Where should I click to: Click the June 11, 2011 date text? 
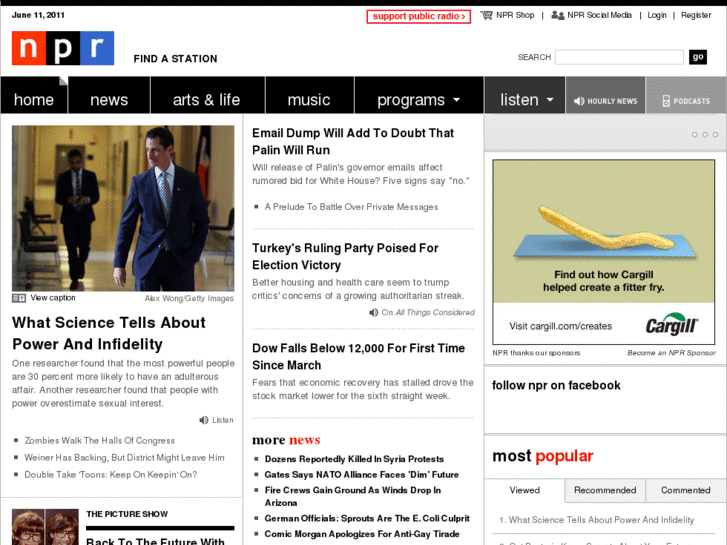38,15
